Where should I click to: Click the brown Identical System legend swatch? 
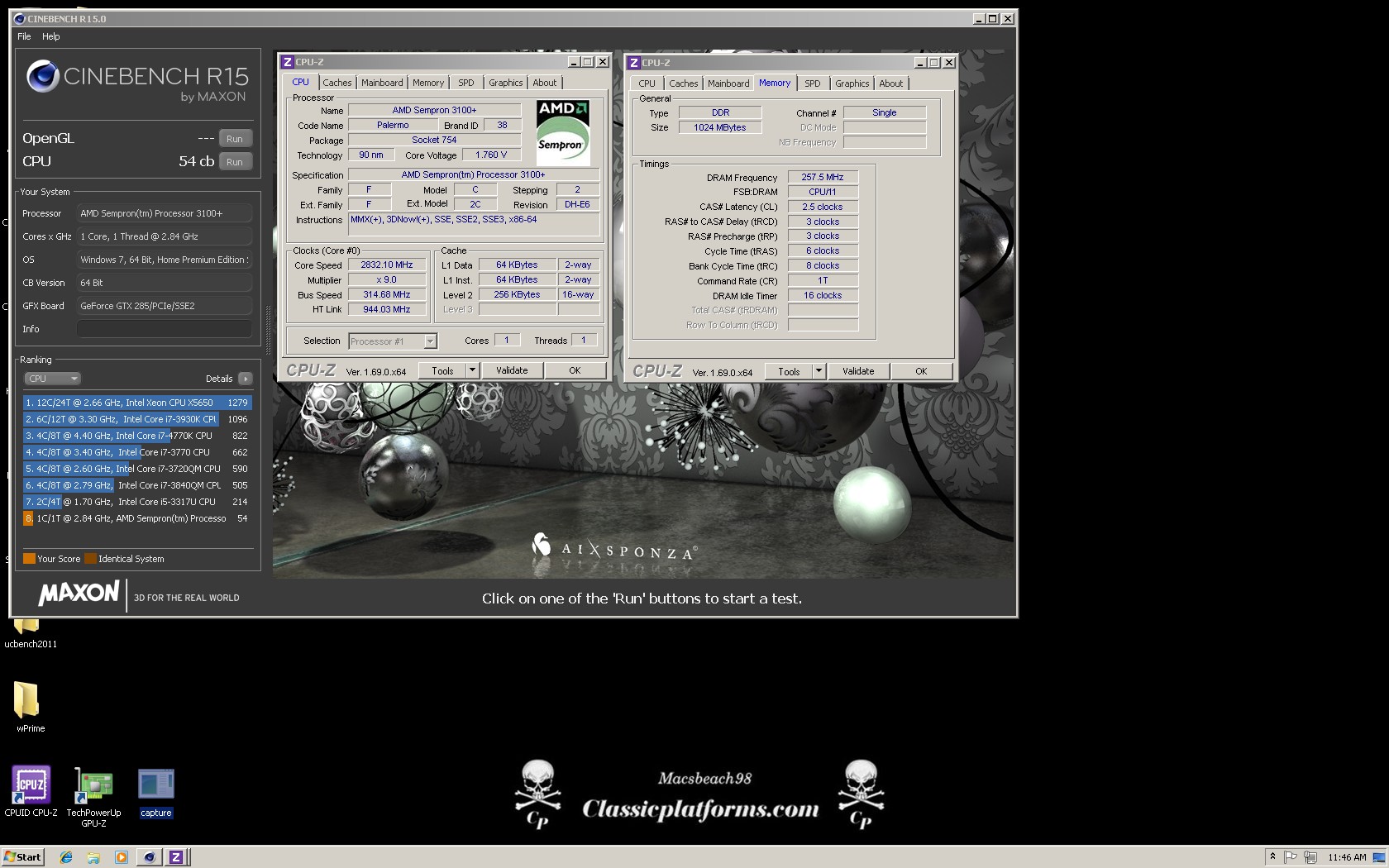[x=91, y=559]
